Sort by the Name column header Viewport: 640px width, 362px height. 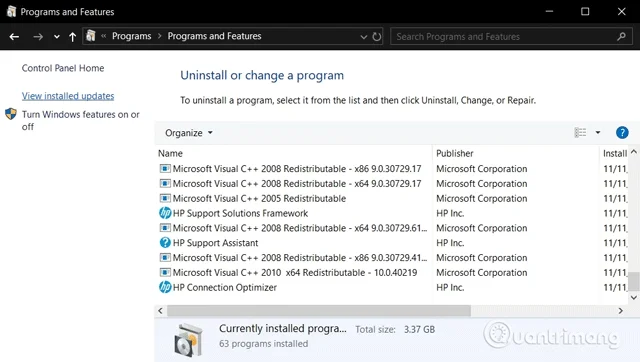click(x=170, y=153)
